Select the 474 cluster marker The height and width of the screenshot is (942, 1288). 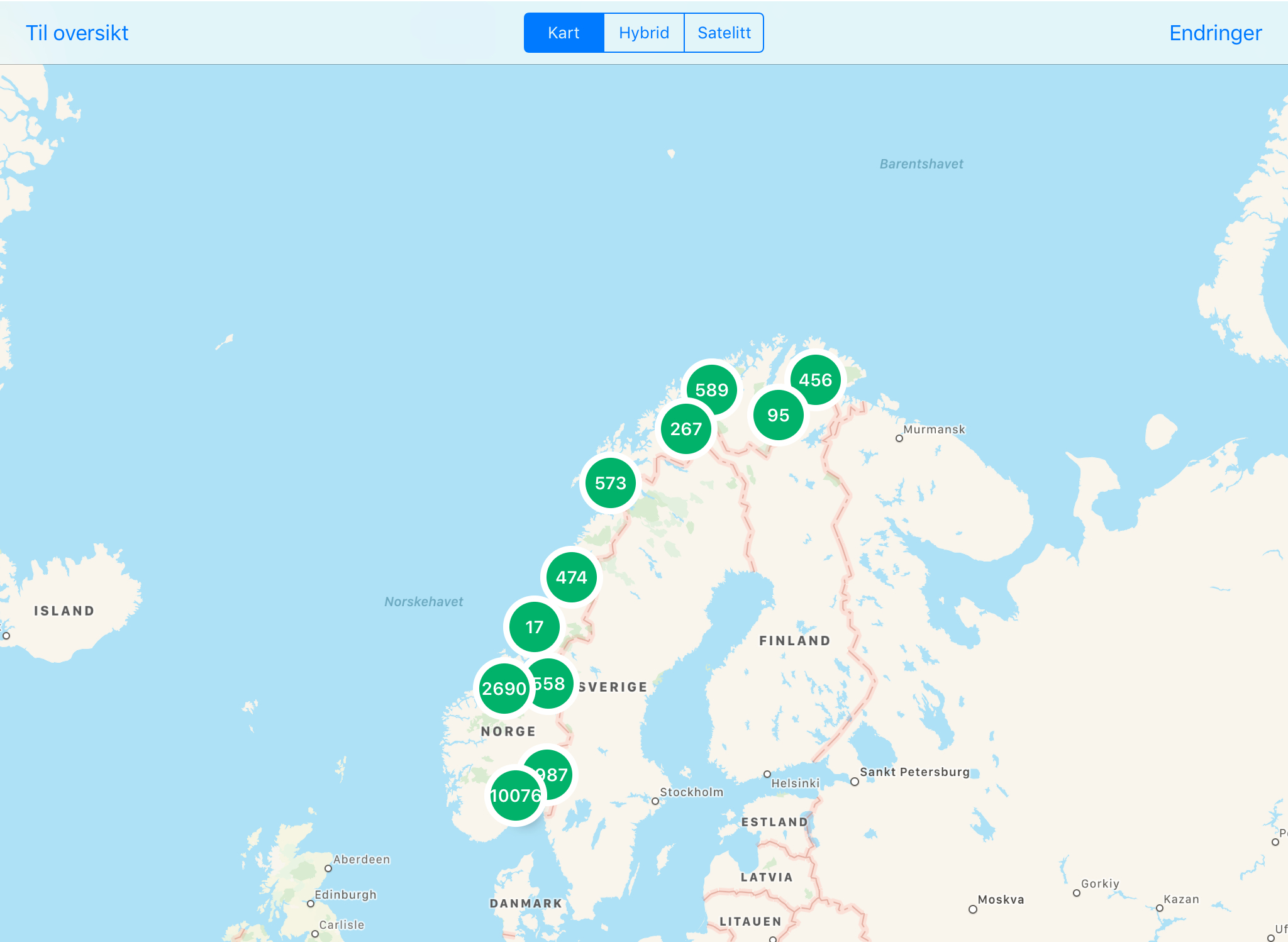(x=571, y=577)
